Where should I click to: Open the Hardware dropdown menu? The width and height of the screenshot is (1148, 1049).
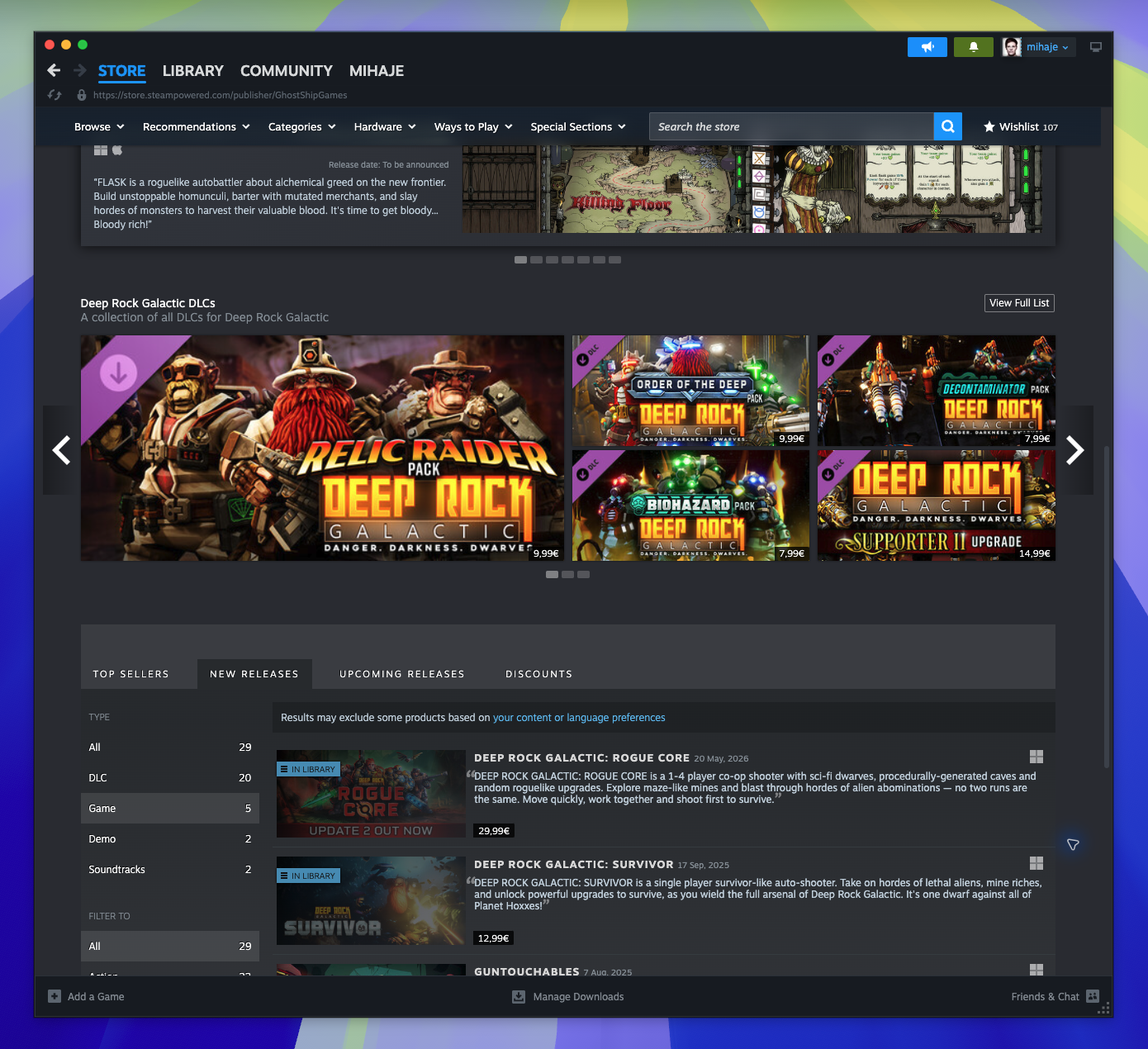385,126
